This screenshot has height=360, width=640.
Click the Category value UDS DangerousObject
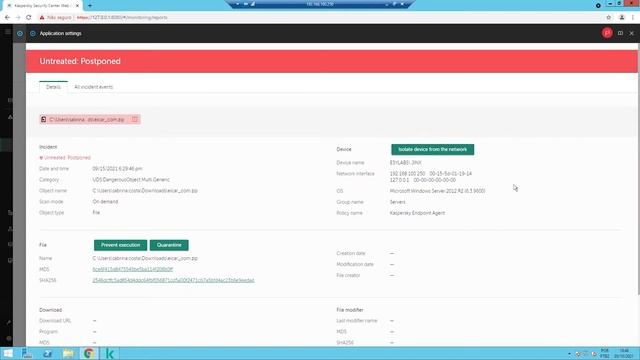tap(131, 180)
